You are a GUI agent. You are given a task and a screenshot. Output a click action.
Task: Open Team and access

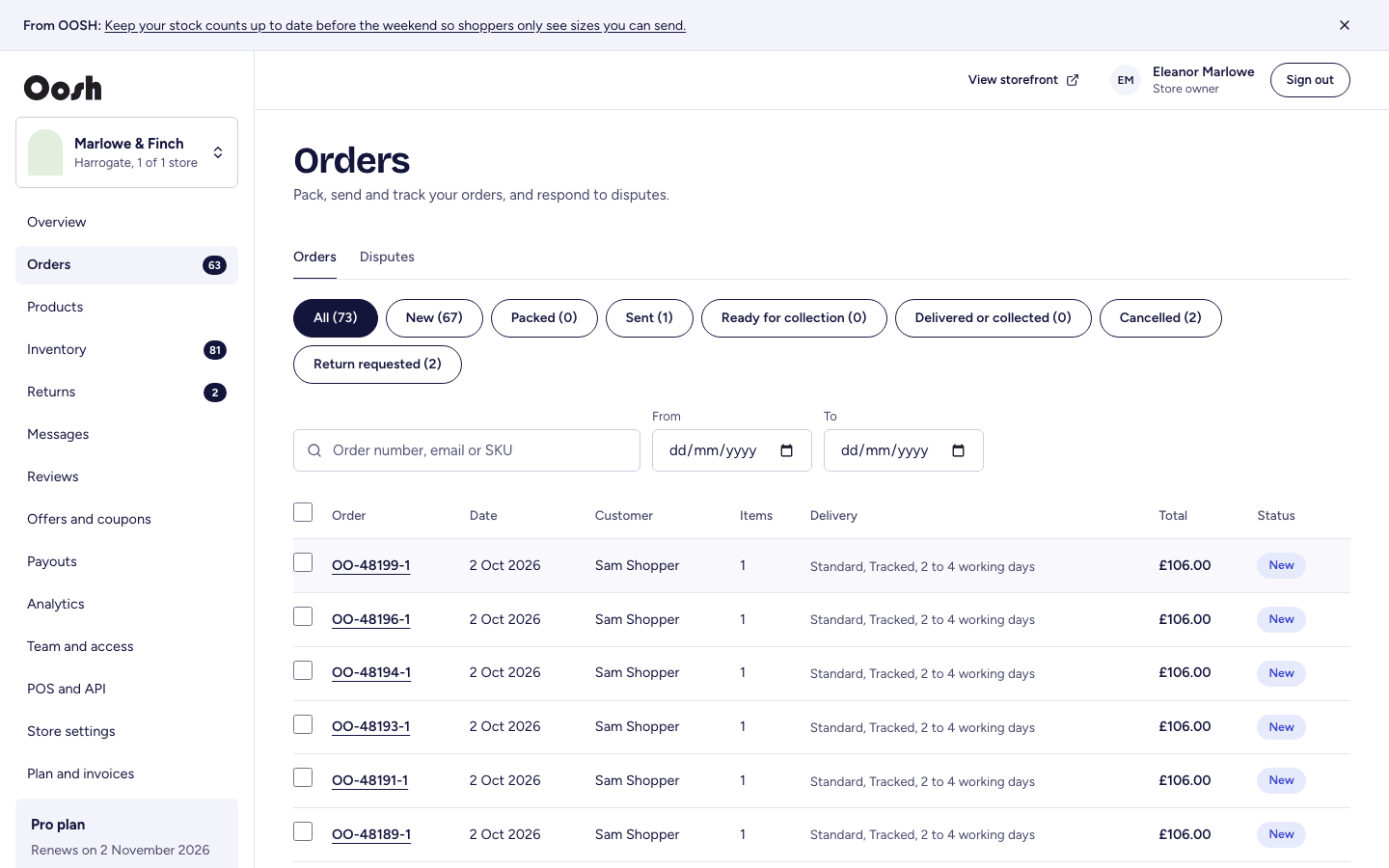click(x=126, y=646)
